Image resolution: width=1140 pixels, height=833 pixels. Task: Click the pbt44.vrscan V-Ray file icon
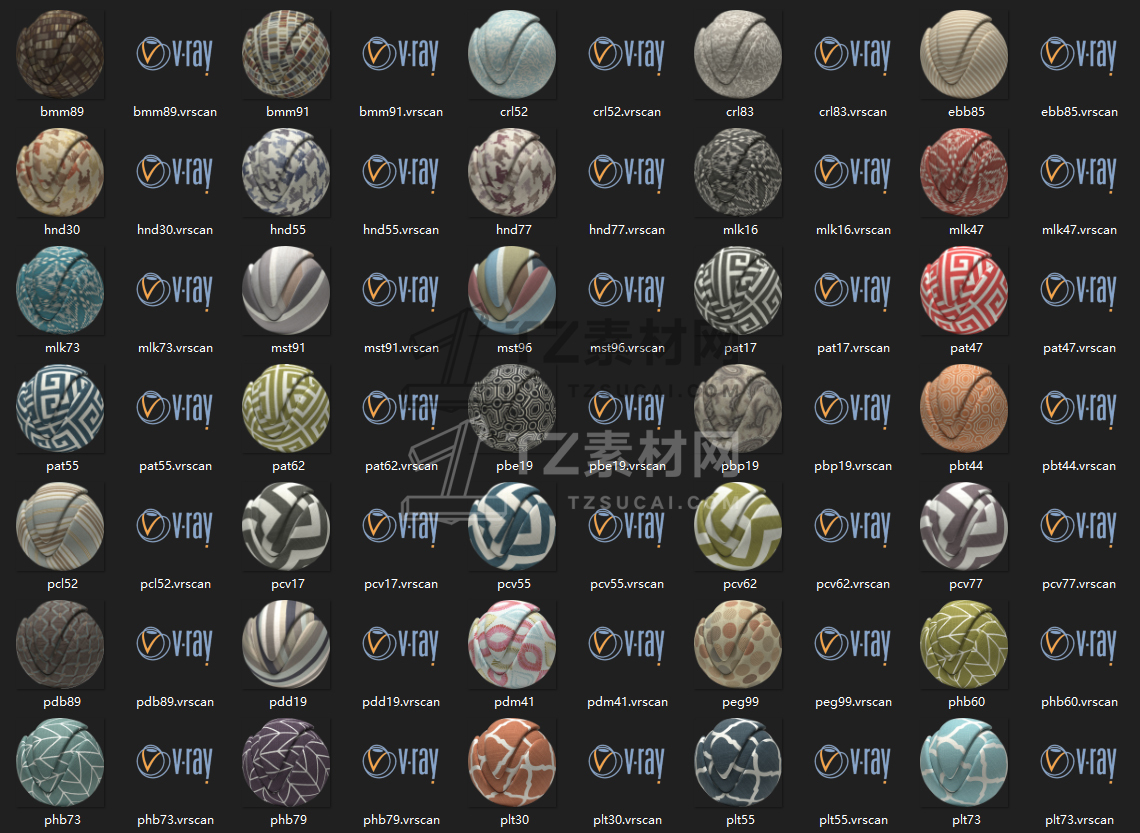1079,409
